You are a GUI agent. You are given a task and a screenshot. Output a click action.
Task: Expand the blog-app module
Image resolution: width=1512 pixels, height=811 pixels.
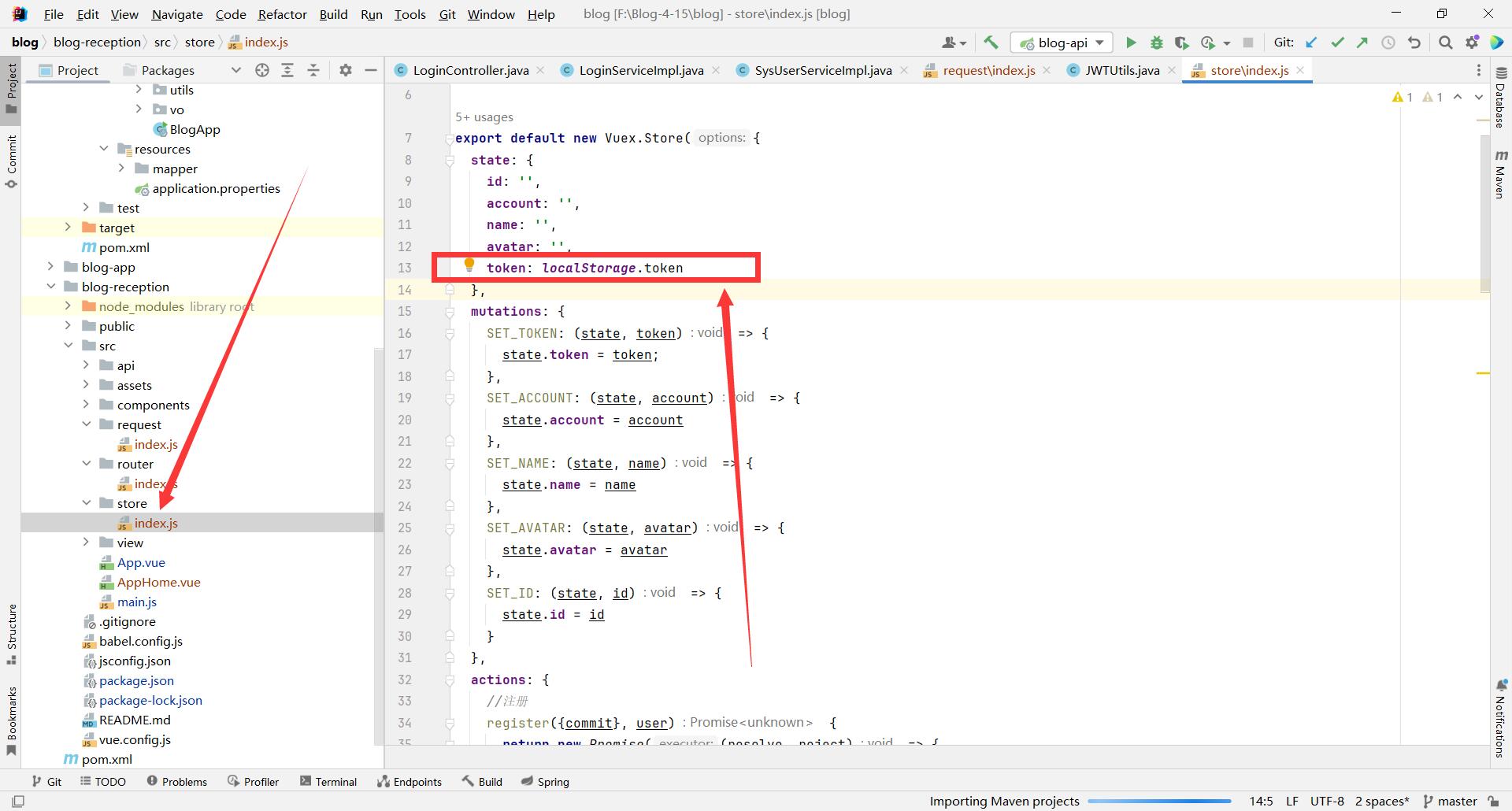click(50, 267)
